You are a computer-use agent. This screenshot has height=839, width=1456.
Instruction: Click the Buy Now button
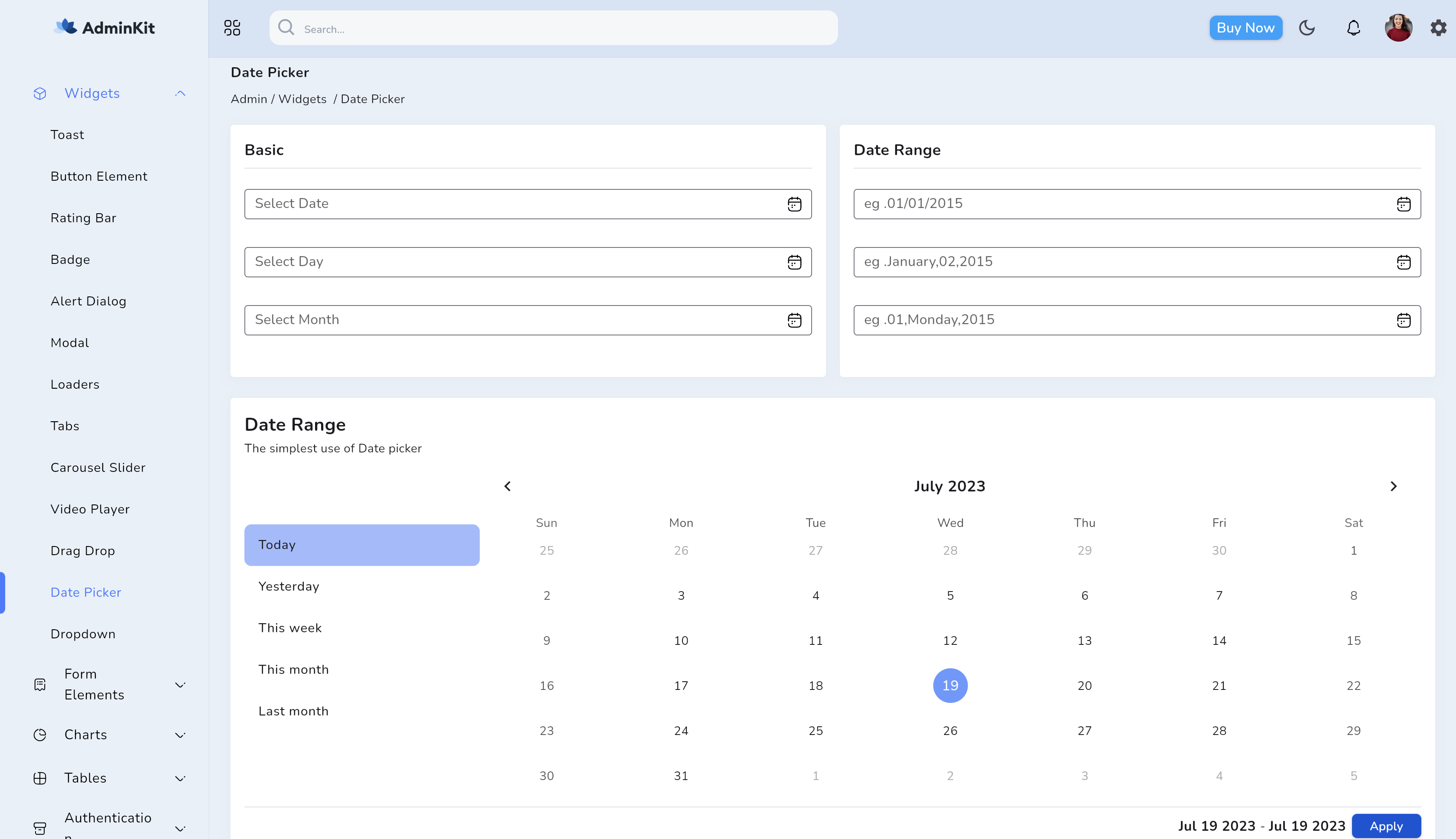(1246, 27)
